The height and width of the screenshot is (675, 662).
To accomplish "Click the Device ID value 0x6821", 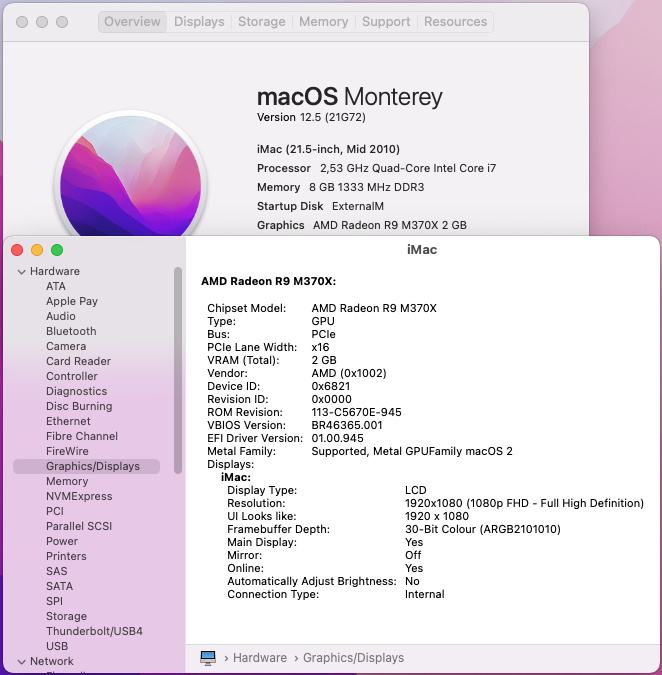I will tap(331, 386).
